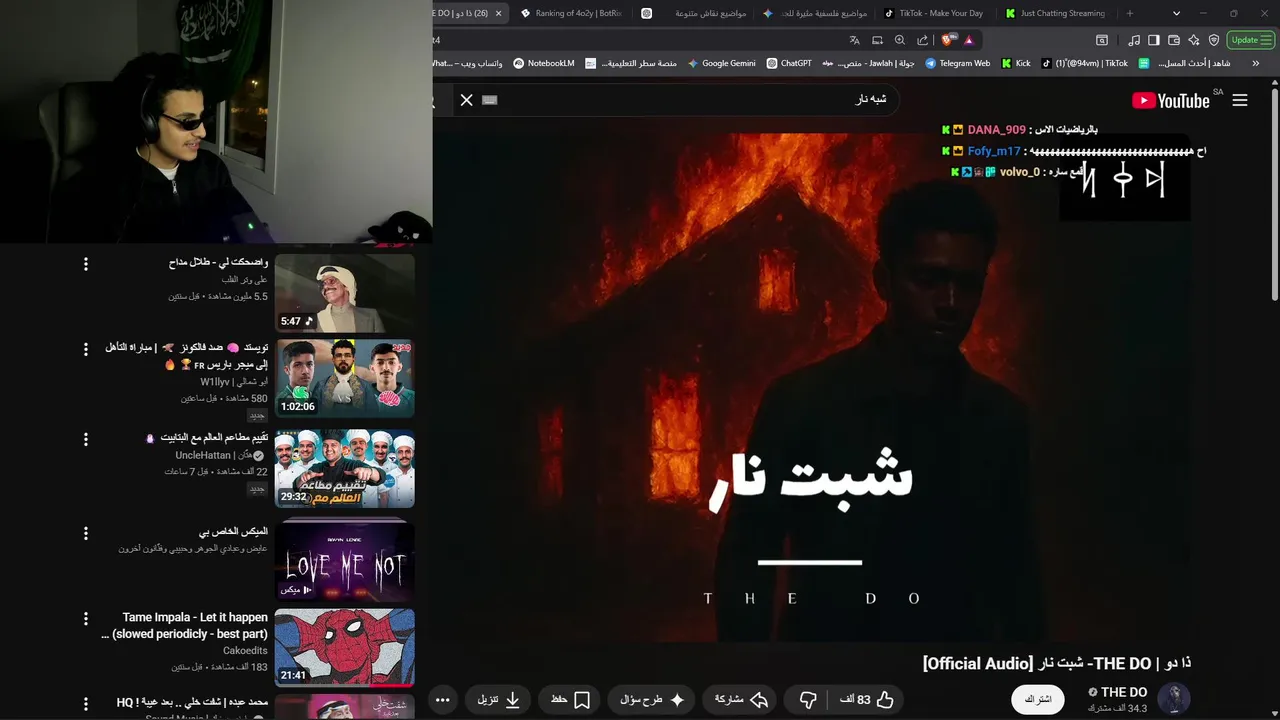Open the Brave Rewards triangle icon
Image resolution: width=1280 pixels, height=720 pixels.
[x=969, y=40]
